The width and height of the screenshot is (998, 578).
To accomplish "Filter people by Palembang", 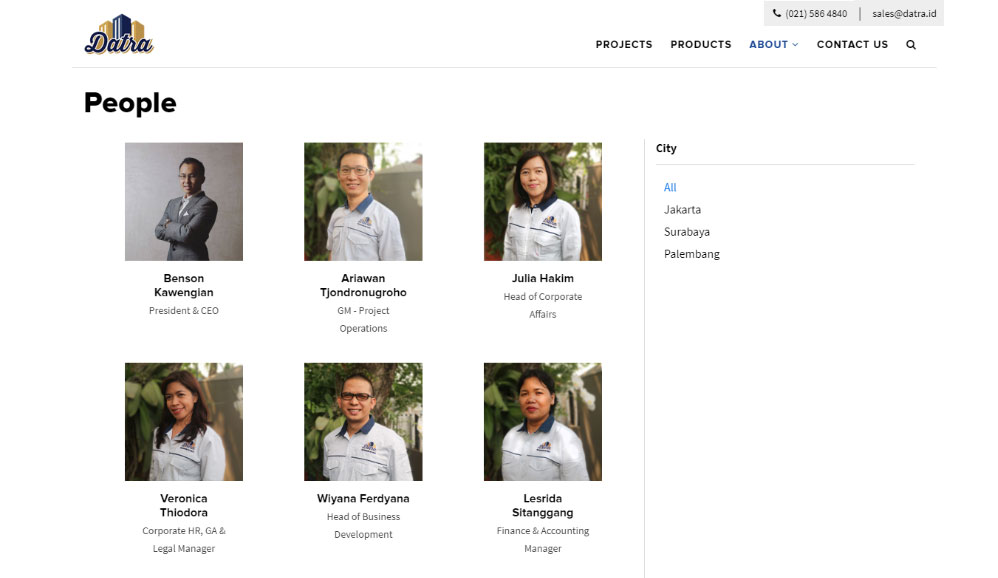I will click(692, 254).
